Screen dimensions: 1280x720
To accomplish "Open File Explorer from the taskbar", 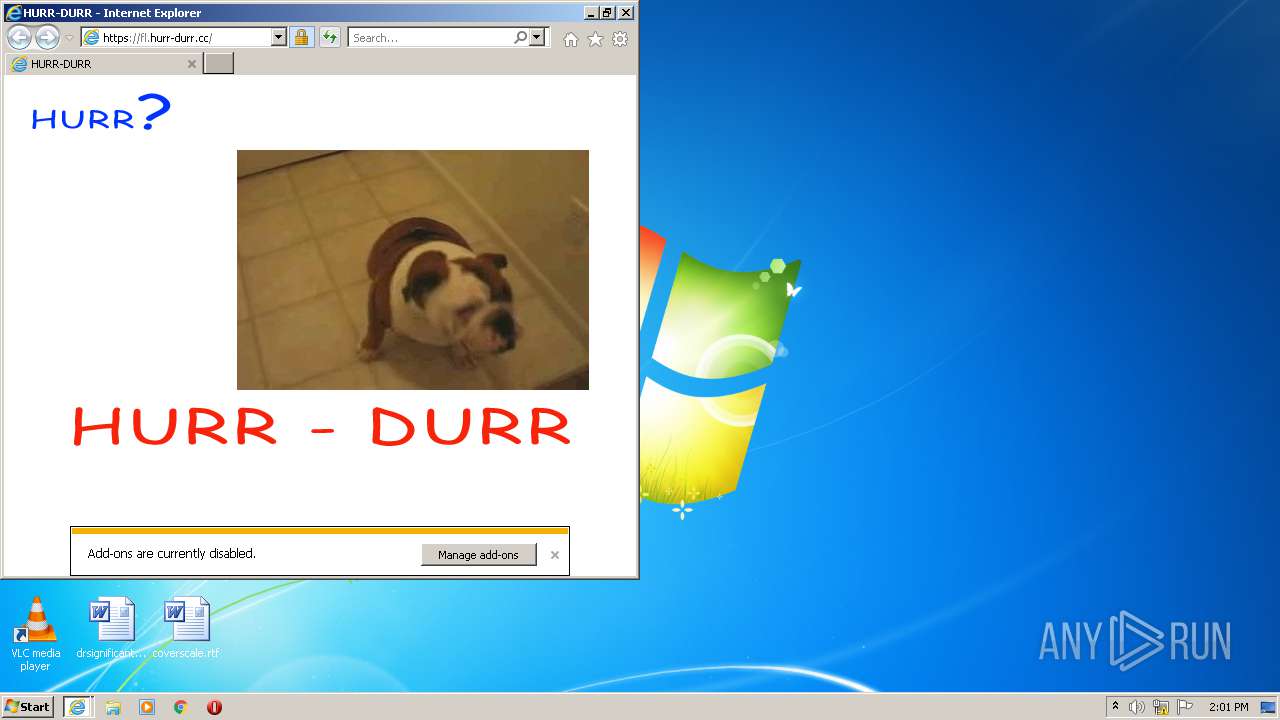I will tap(113, 707).
